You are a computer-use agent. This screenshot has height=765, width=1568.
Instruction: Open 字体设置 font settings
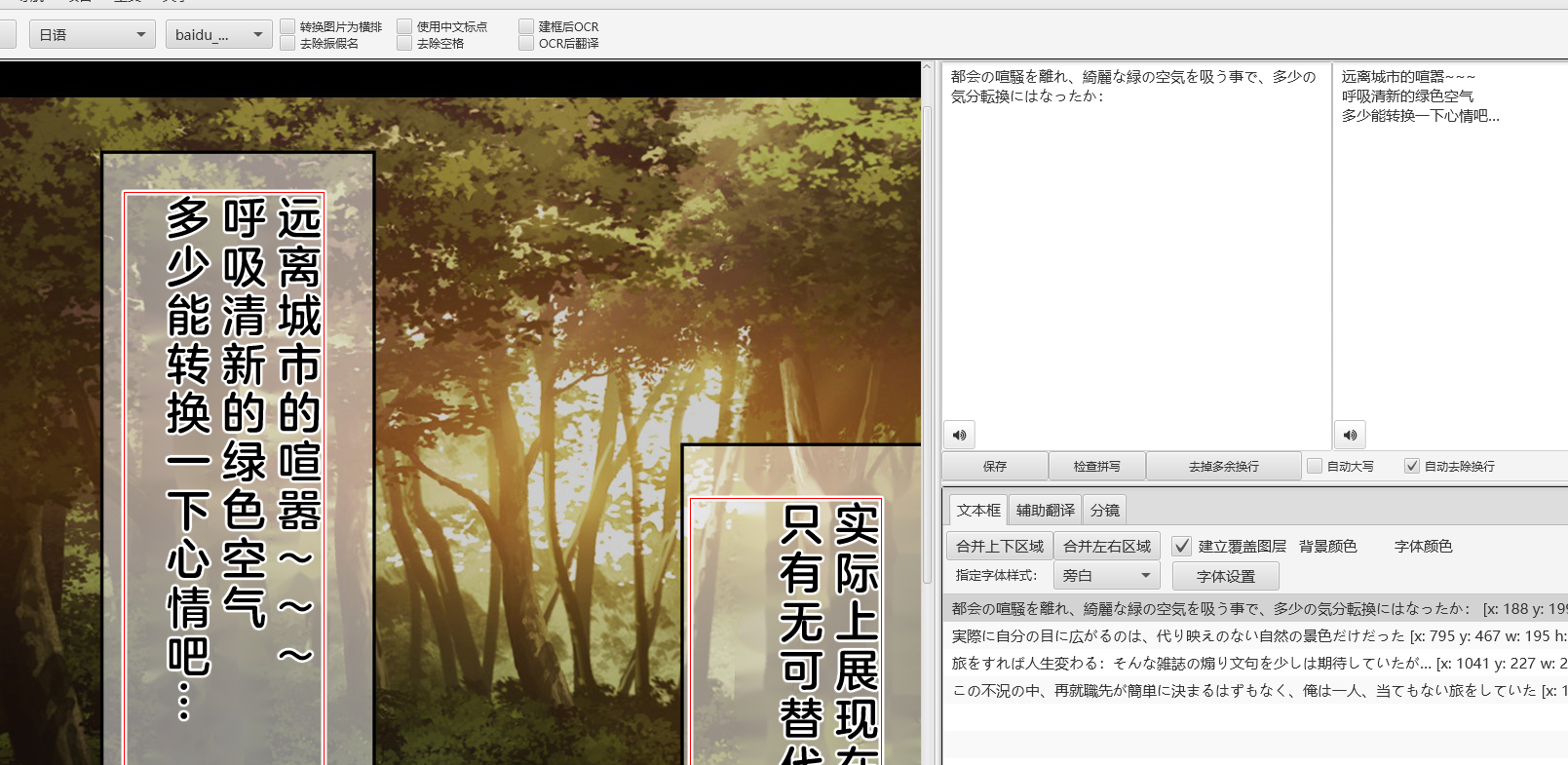click(x=1226, y=576)
